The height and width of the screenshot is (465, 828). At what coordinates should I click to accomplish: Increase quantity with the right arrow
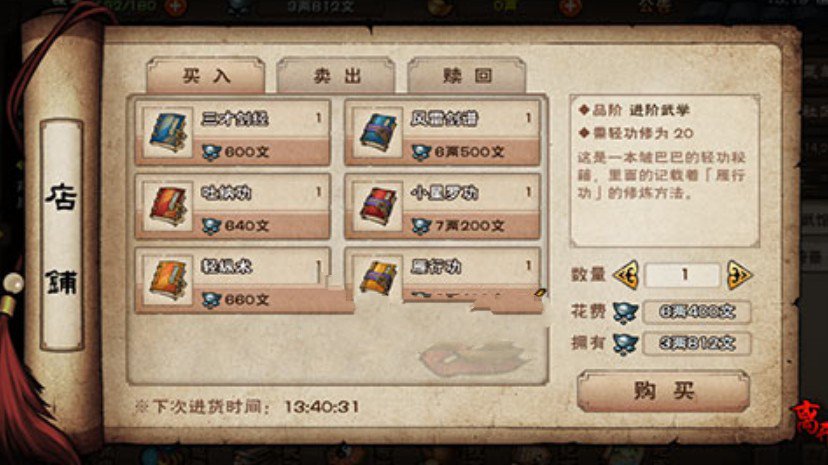739,275
